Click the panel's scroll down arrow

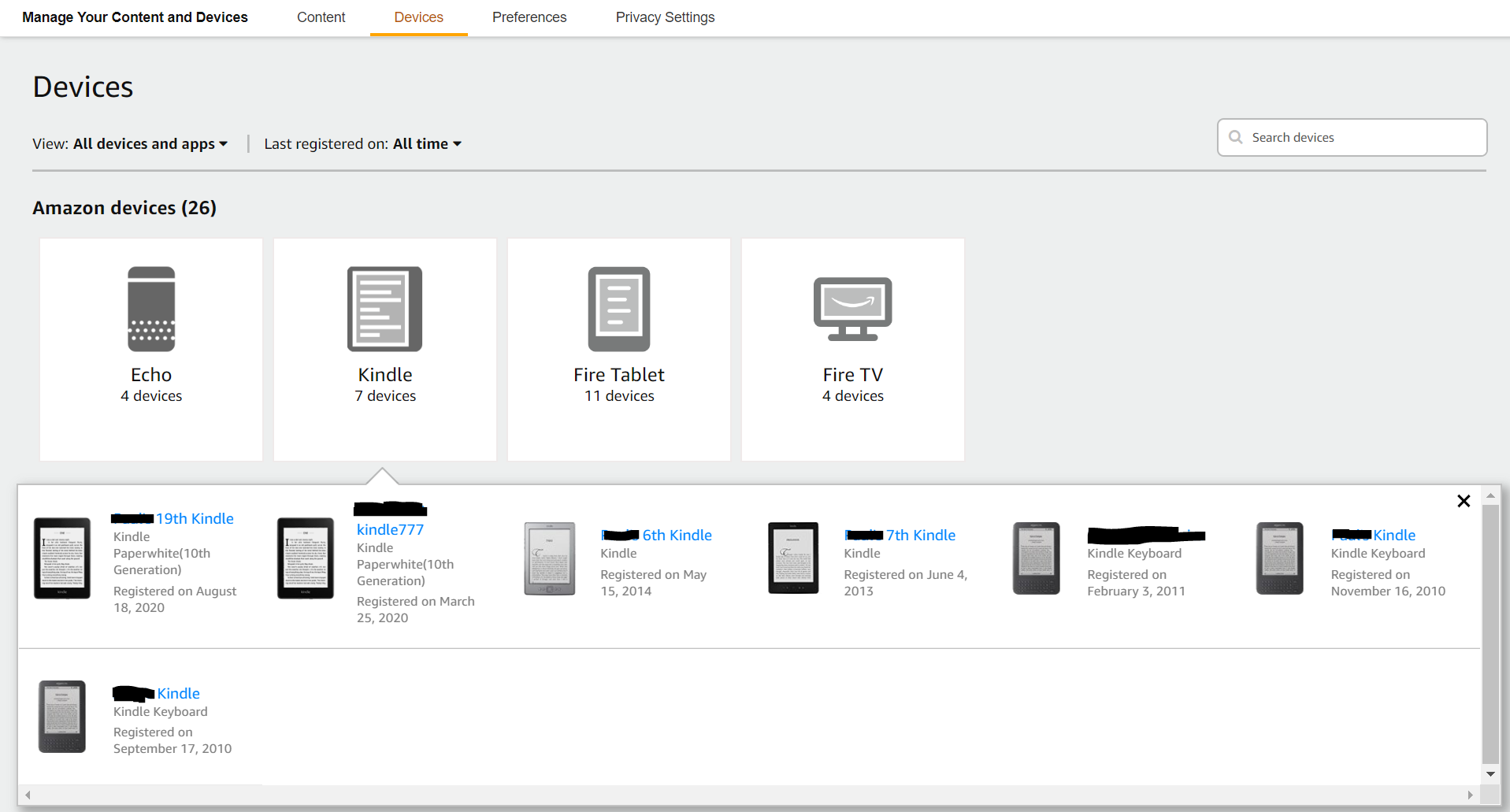(x=1490, y=774)
